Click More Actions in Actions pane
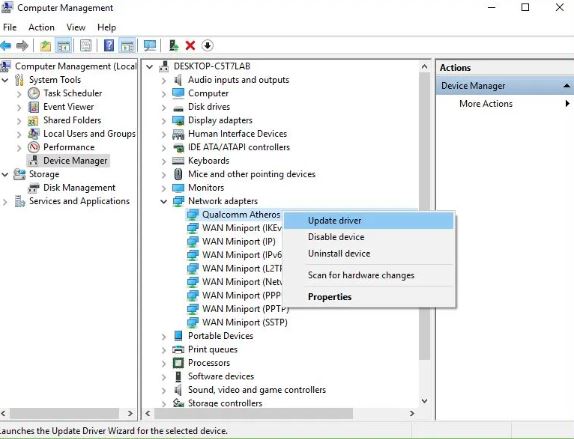This screenshot has height=439, width=574. pyautogui.click(x=485, y=104)
